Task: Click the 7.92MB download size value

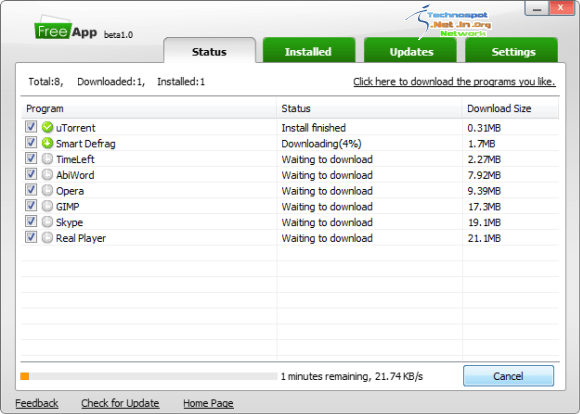Action: [484, 175]
